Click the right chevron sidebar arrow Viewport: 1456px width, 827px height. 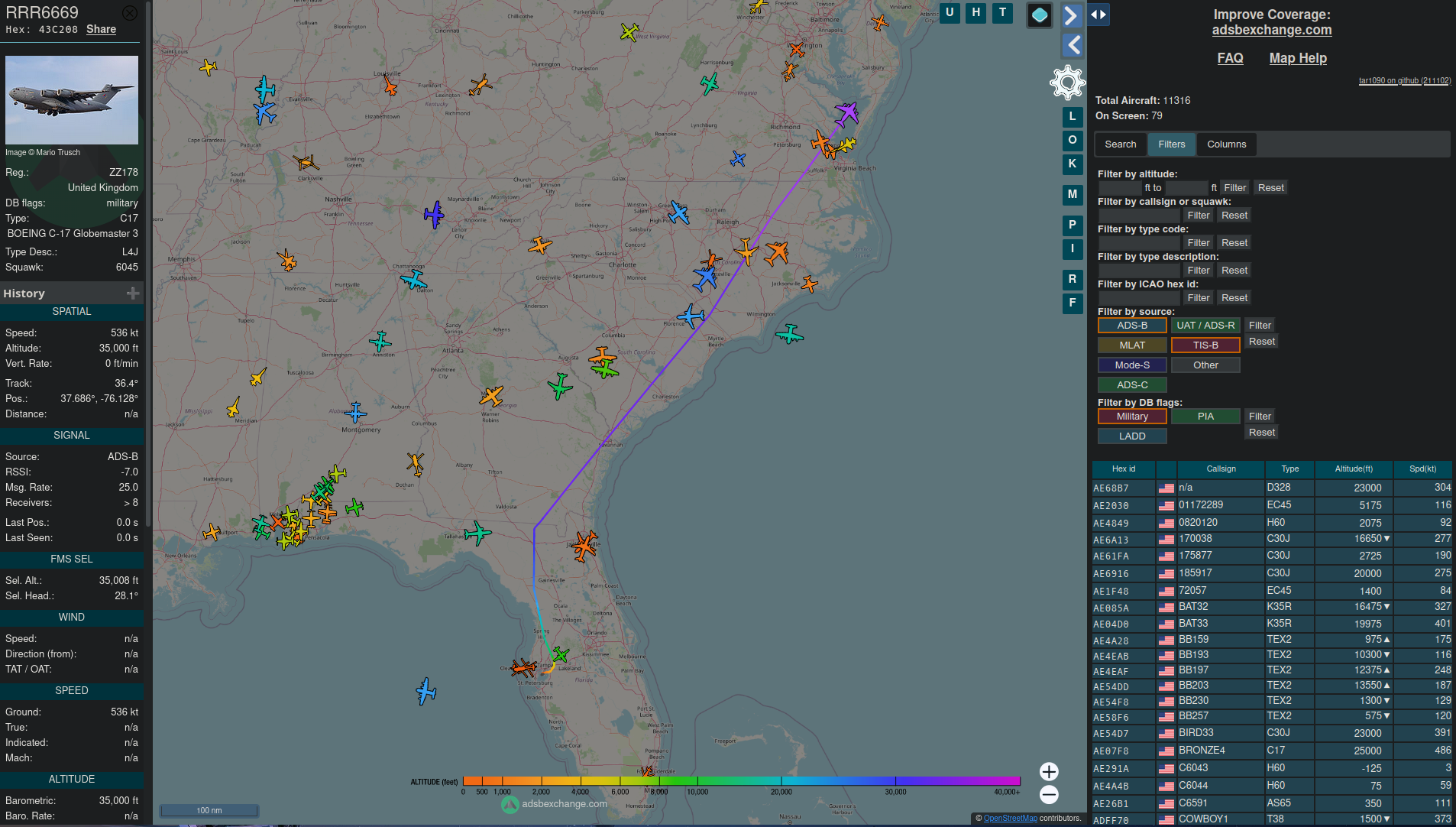[x=1072, y=15]
